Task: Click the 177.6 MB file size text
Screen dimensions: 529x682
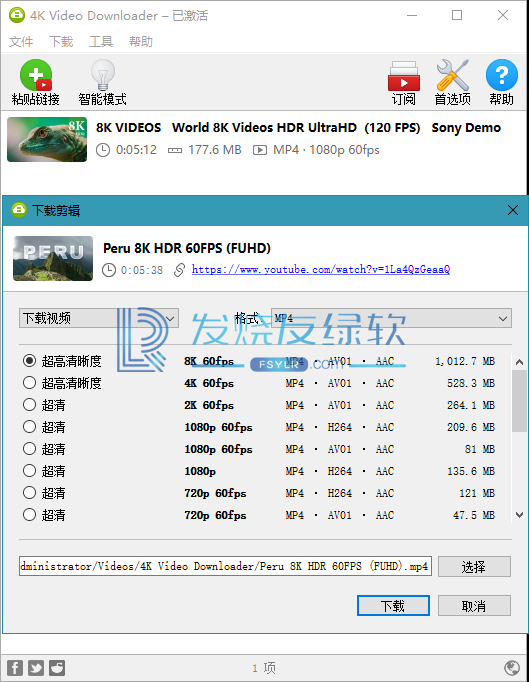Action: (x=214, y=150)
